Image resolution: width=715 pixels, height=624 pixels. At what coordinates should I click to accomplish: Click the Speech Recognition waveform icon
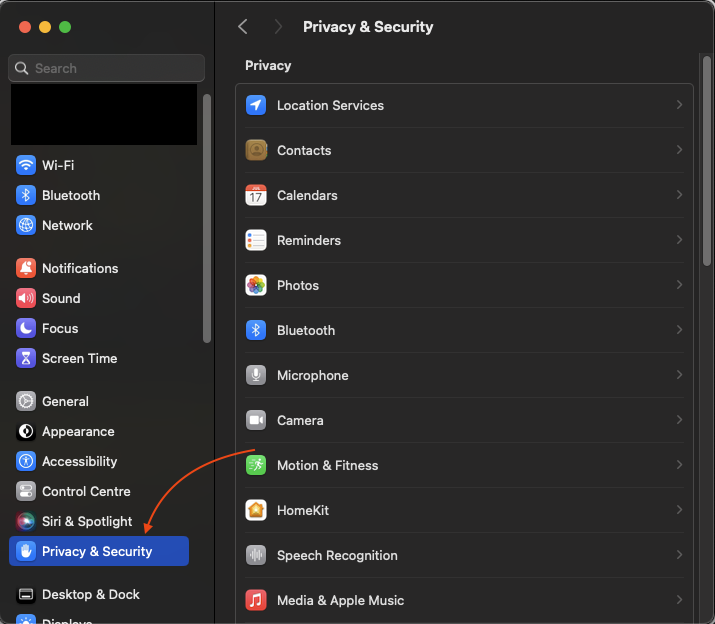coord(256,555)
